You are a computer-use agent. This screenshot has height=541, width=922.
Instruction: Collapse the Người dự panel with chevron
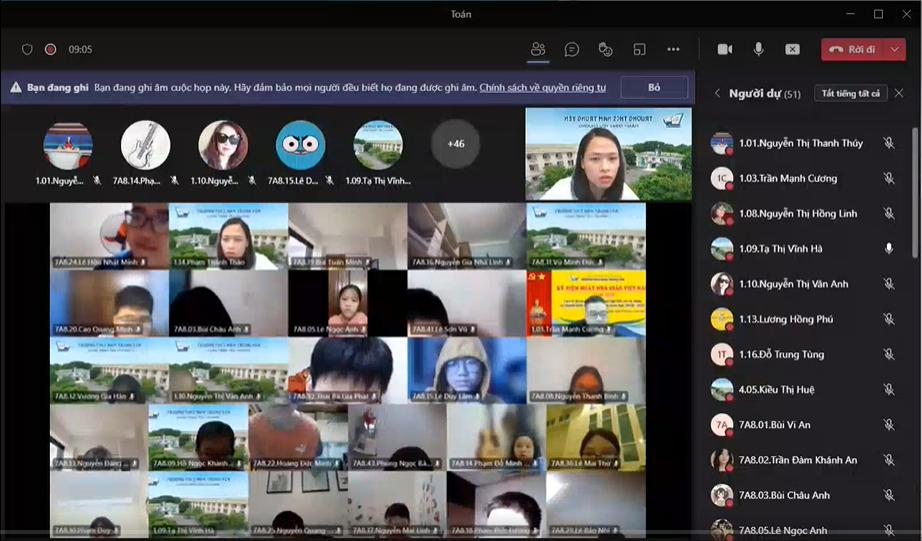(x=717, y=93)
